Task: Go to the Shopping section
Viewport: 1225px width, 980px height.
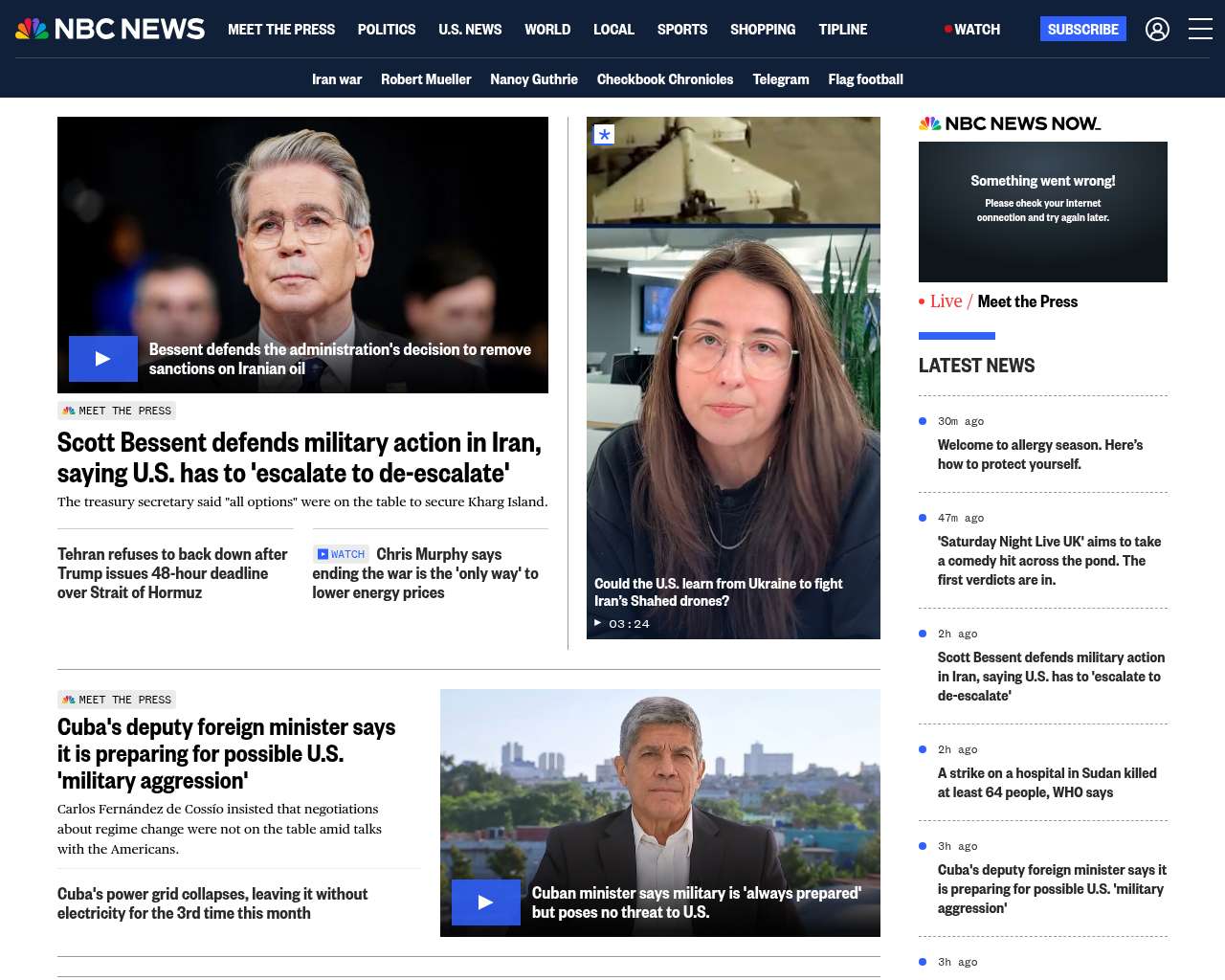Action: pyautogui.click(x=763, y=30)
